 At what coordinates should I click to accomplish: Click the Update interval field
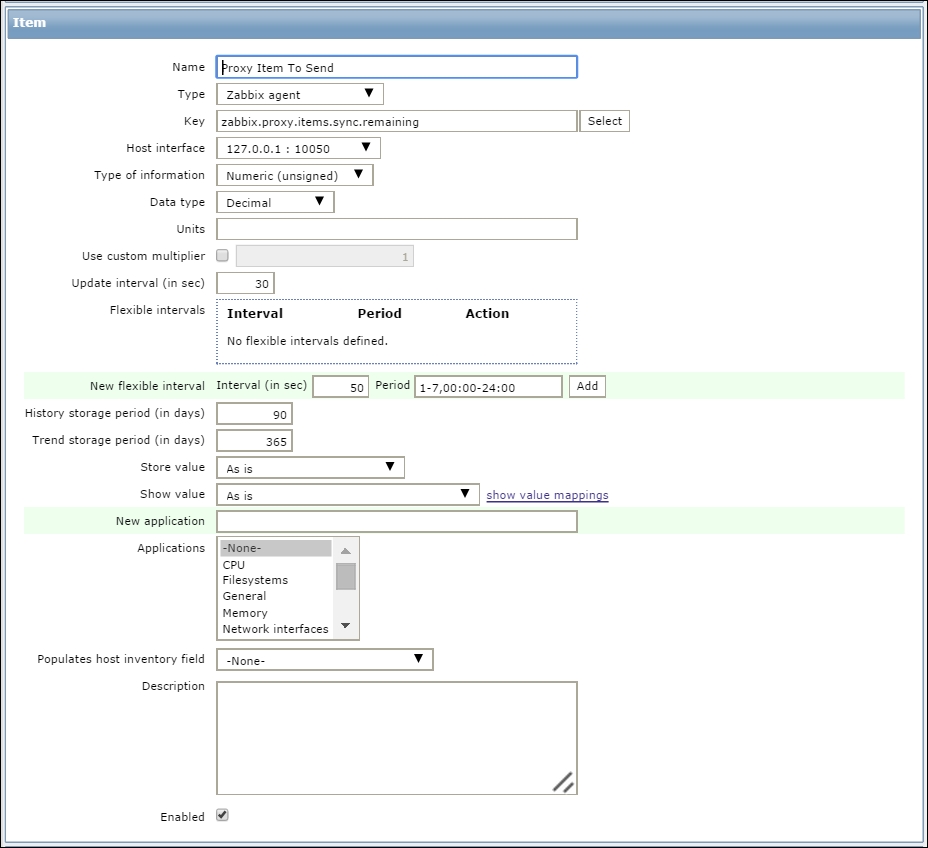tap(245, 284)
